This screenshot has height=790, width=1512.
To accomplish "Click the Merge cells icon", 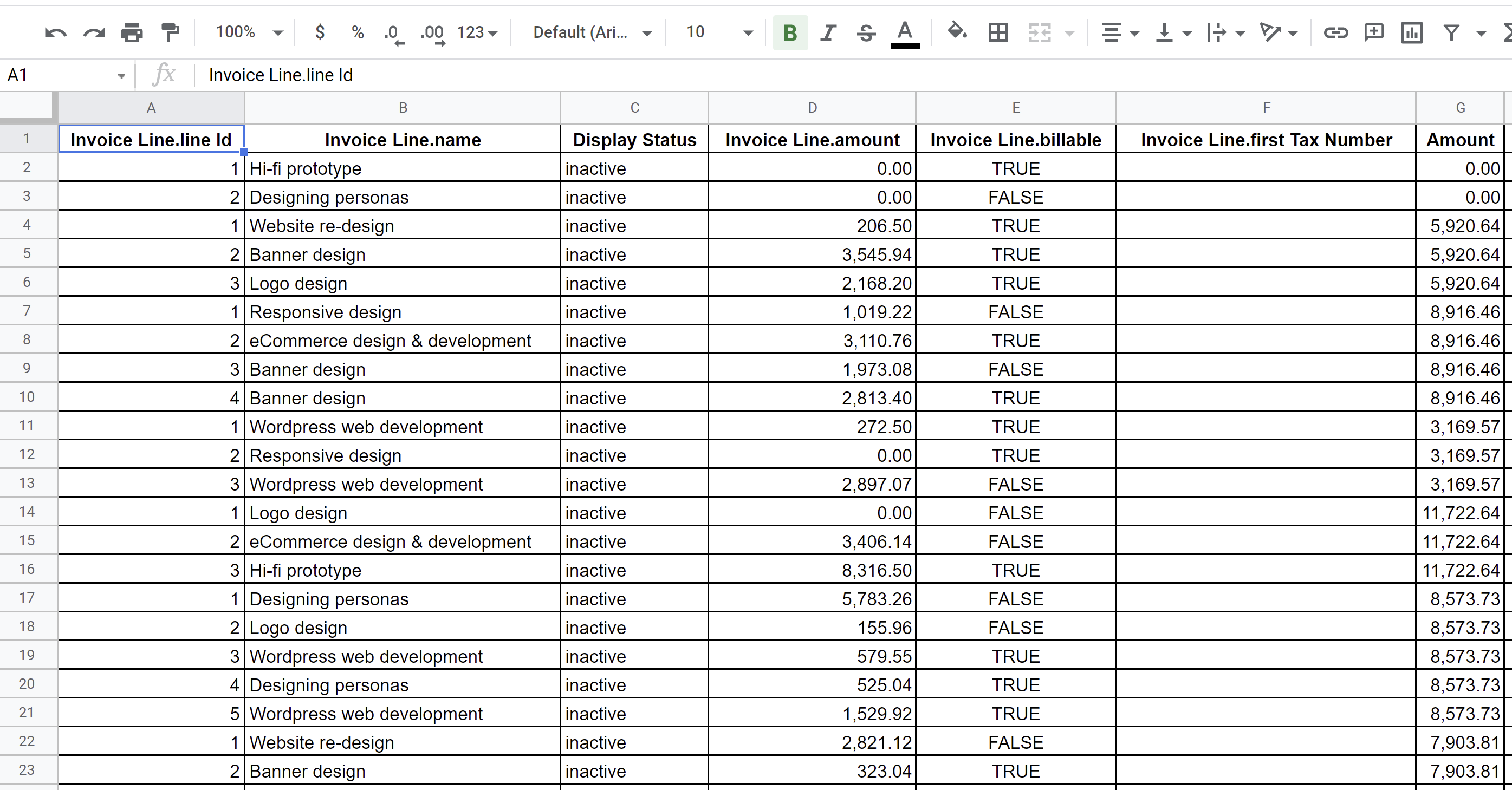I will point(1040,33).
